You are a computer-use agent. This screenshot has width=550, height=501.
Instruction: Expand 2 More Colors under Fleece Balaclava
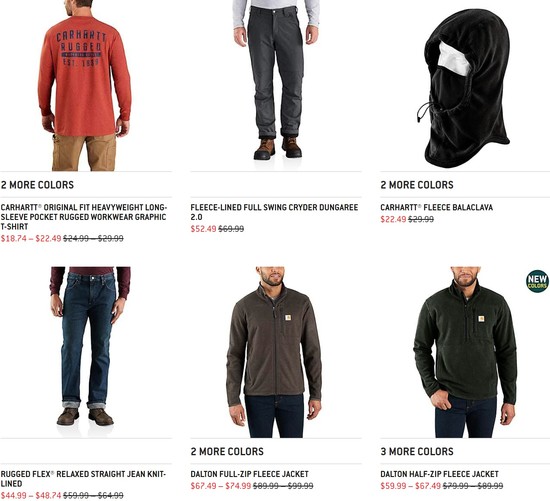click(417, 185)
